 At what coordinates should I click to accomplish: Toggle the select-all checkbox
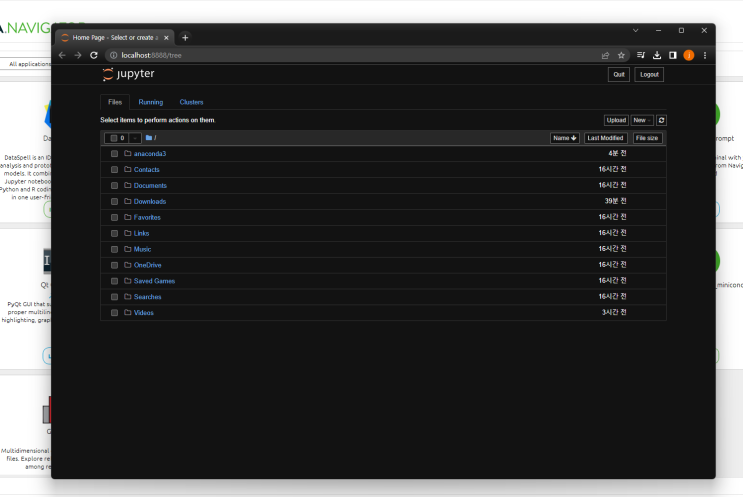114,138
